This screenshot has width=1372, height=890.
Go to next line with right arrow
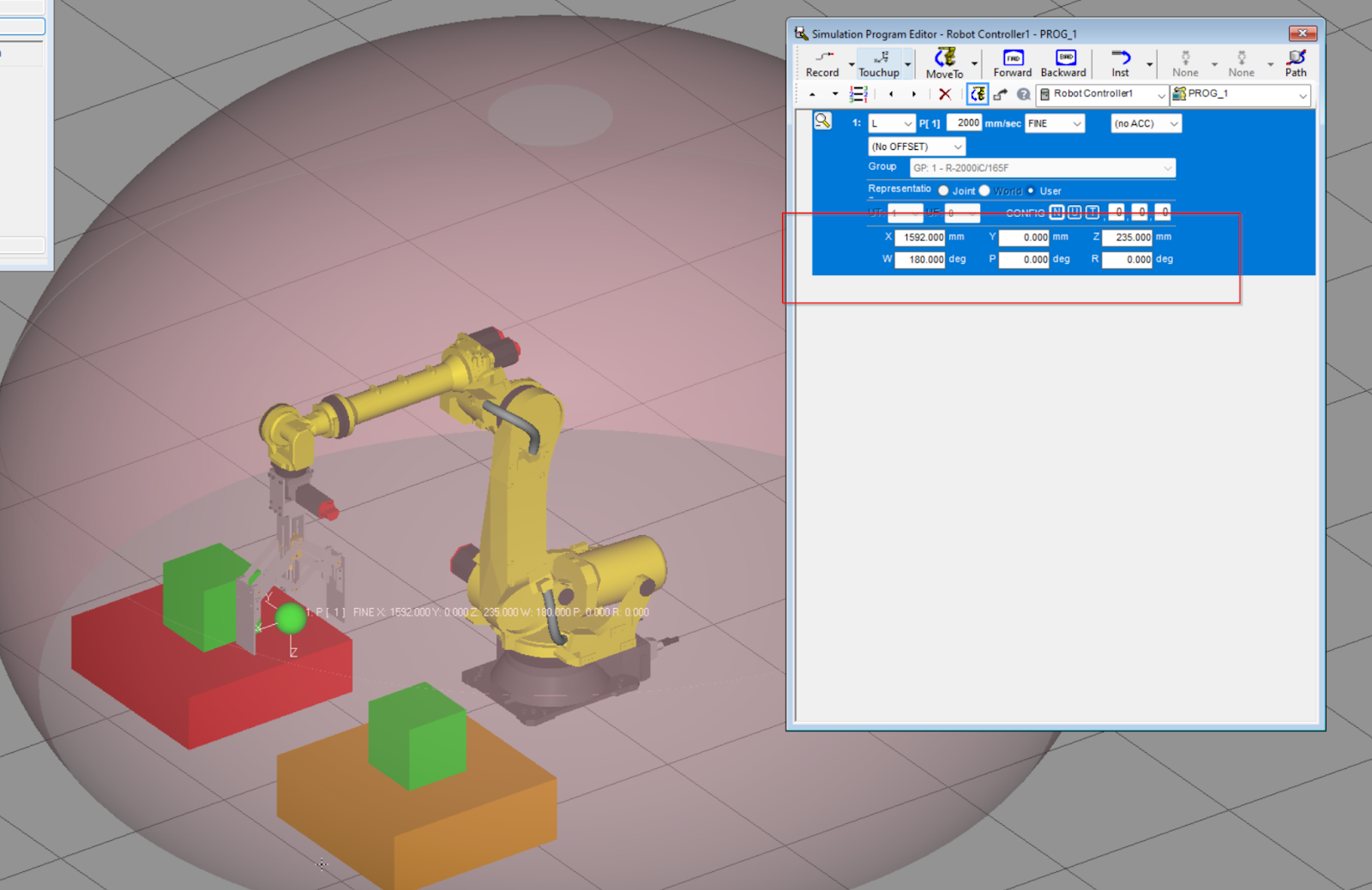914,94
